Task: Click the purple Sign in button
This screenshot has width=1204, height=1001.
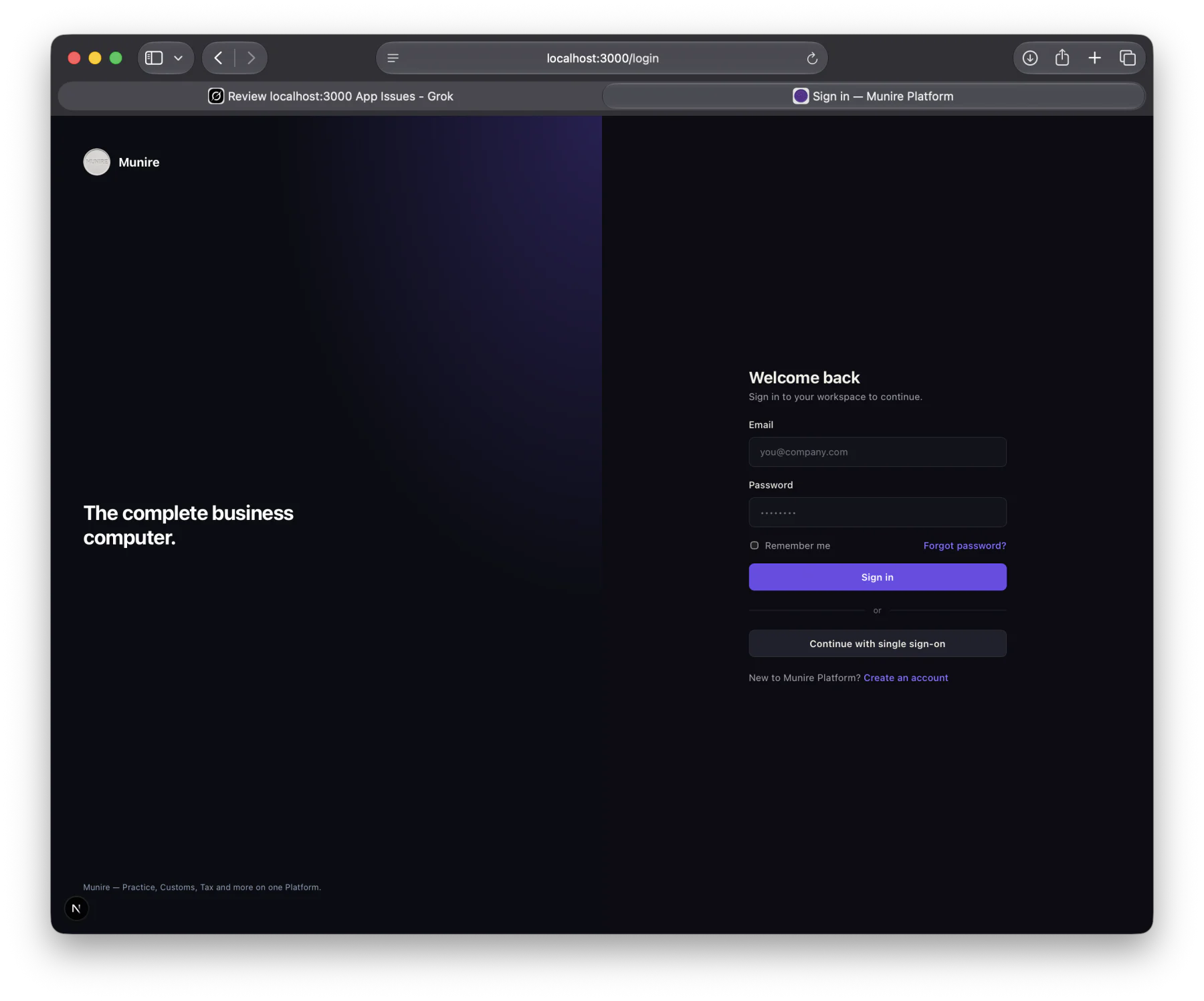Action: click(878, 577)
